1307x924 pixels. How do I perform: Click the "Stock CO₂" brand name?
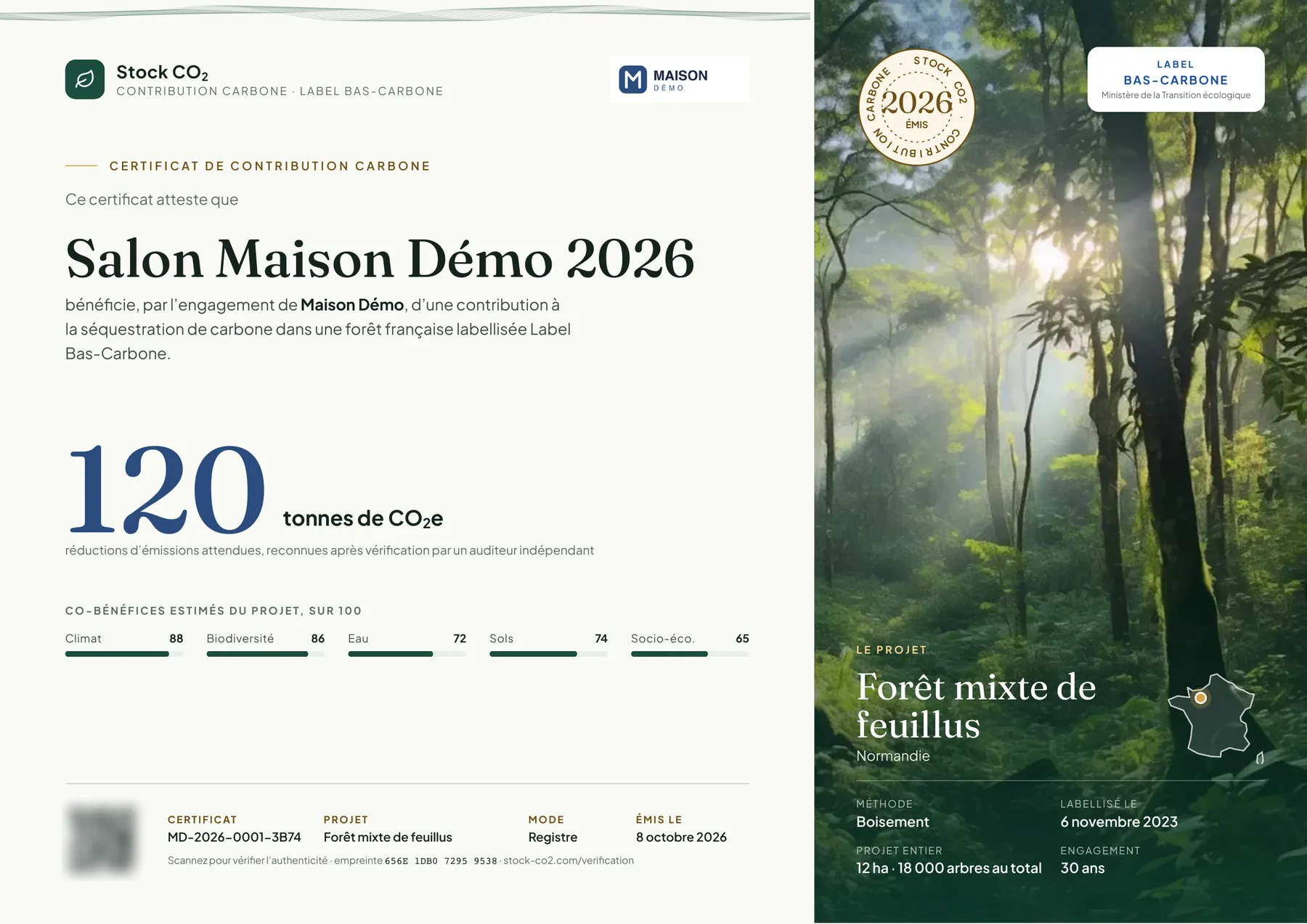tap(162, 73)
